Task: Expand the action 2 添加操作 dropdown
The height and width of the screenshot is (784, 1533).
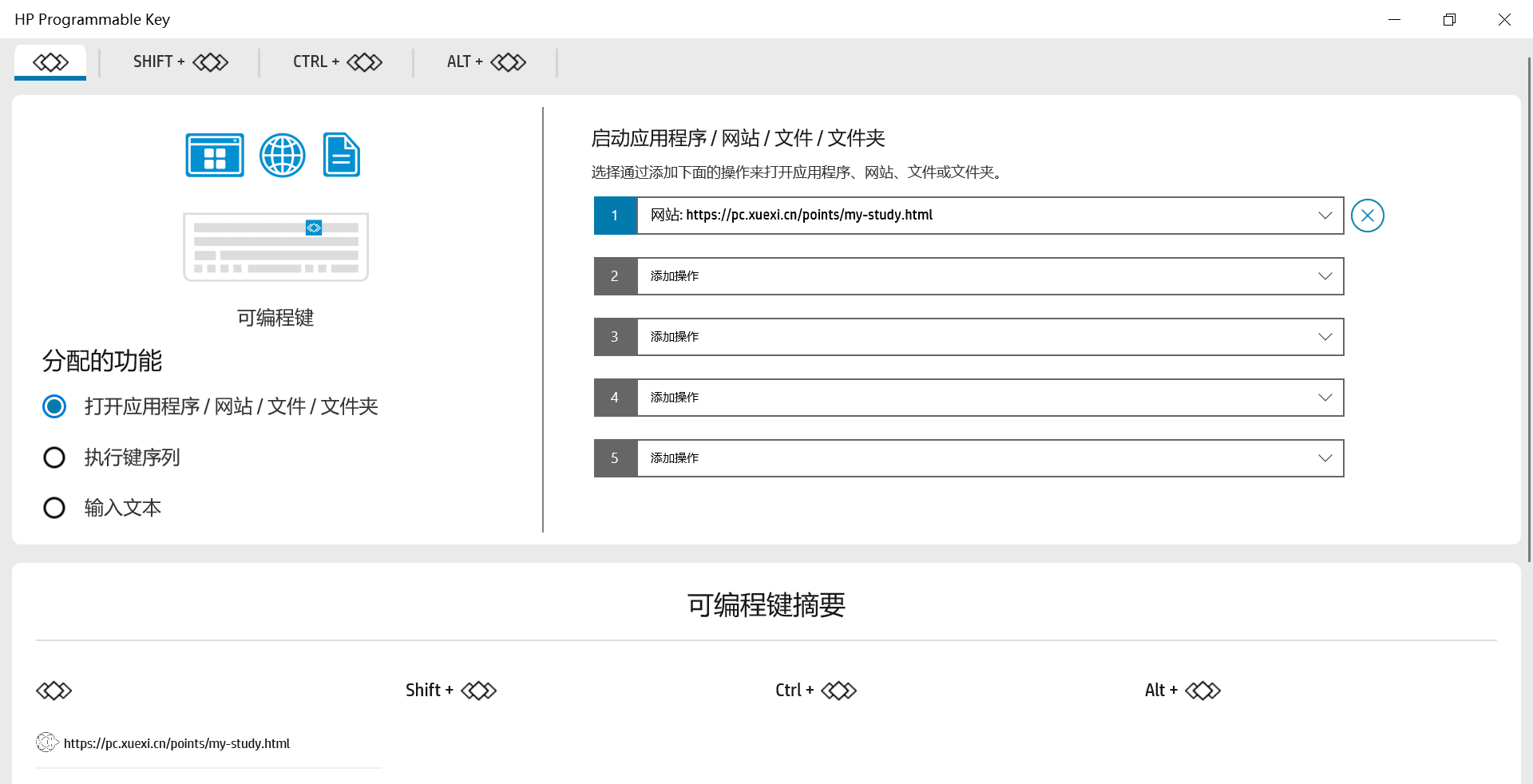Action: (1325, 275)
